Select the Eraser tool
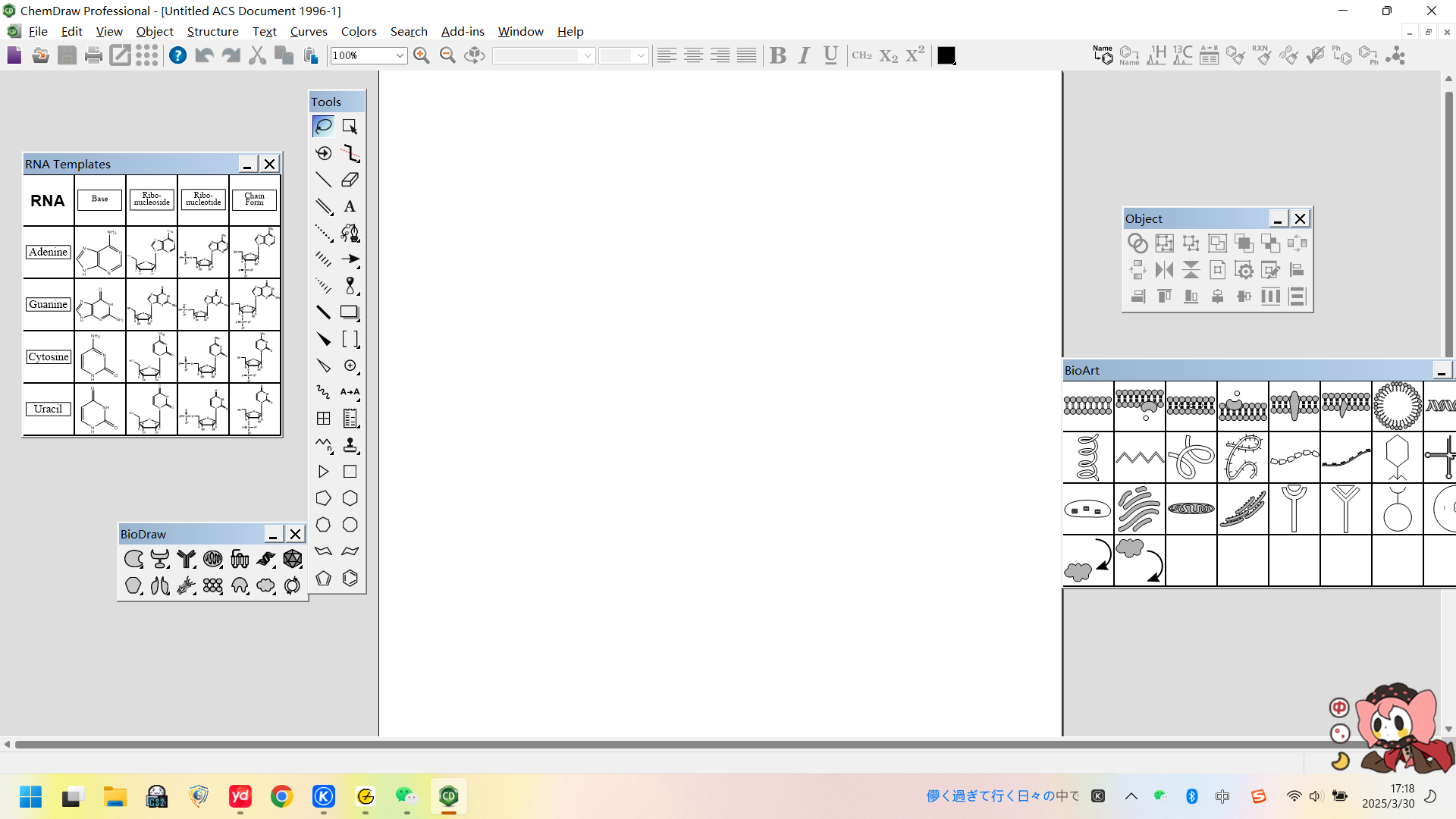The height and width of the screenshot is (819, 1456). (350, 180)
